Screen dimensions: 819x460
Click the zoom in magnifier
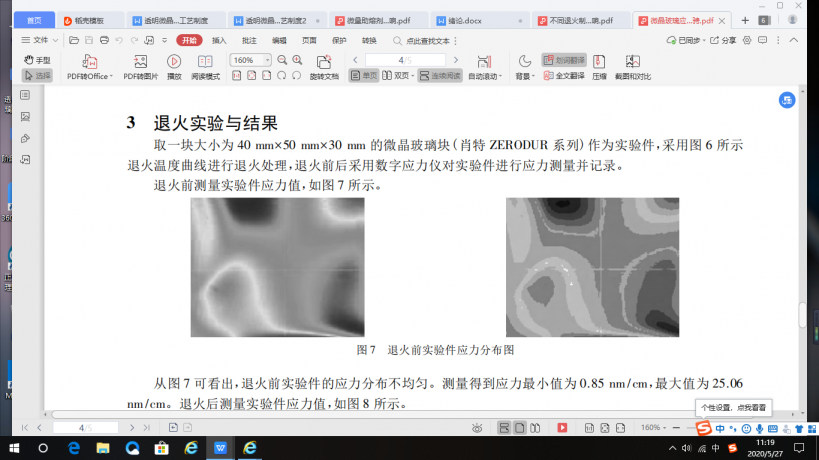(x=297, y=60)
